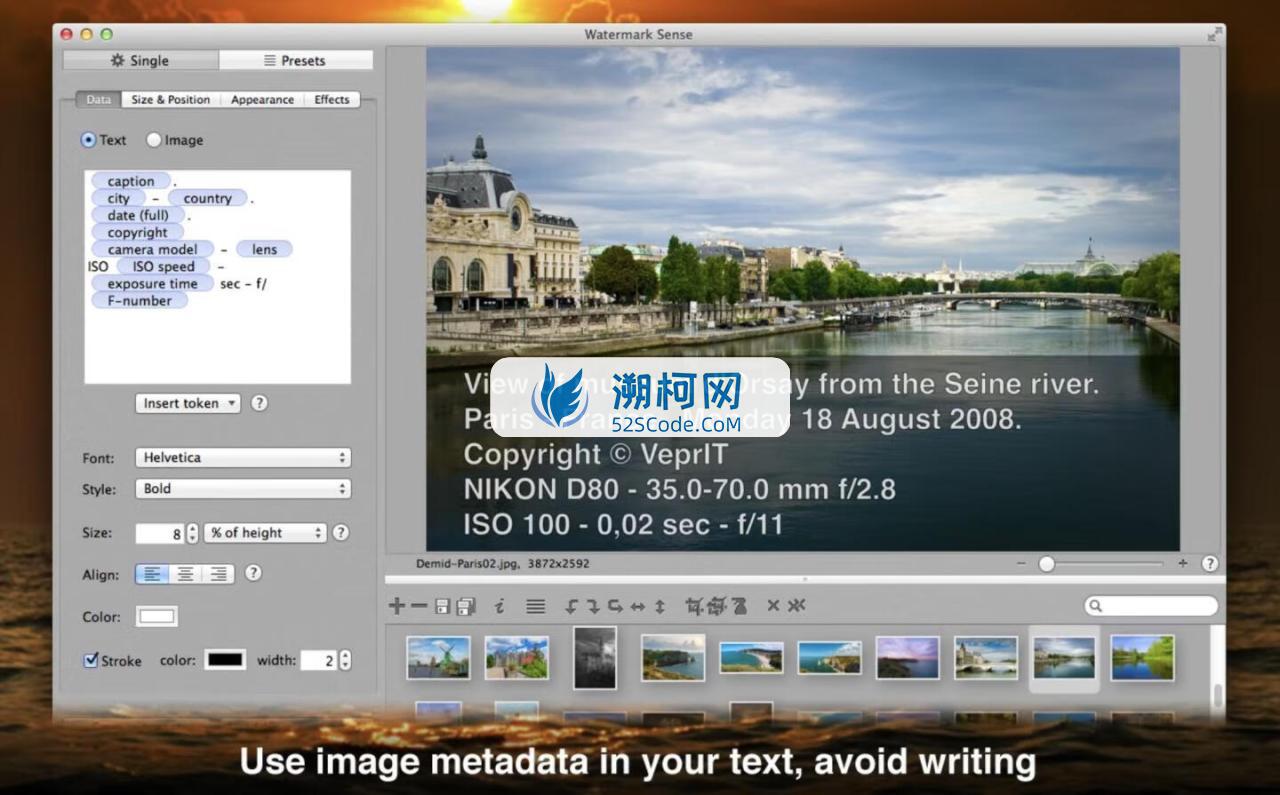1280x795 pixels.
Task: Click the Size value stepper
Action: pos(193,534)
